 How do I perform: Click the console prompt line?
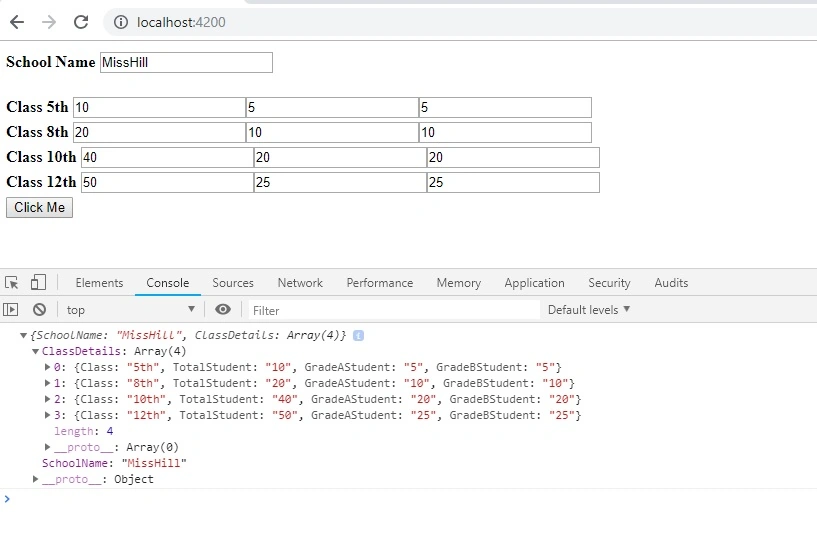tap(408, 499)
